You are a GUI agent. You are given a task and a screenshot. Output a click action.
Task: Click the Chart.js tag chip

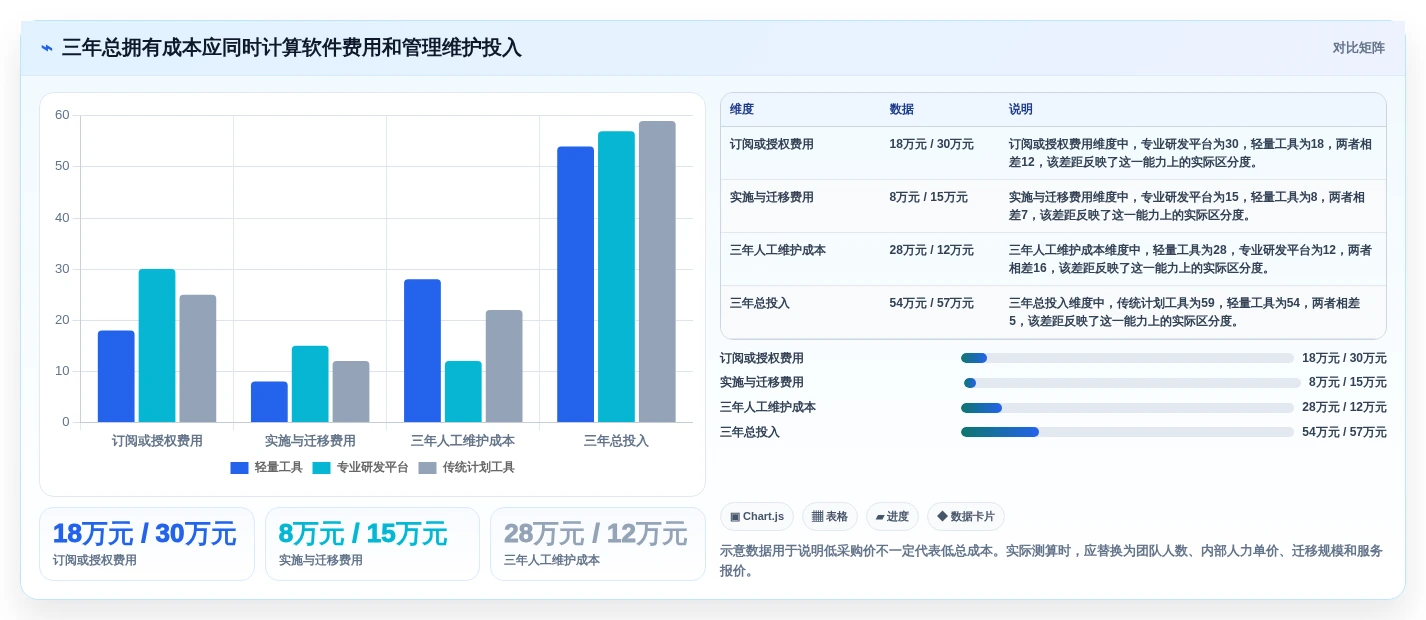757,516
